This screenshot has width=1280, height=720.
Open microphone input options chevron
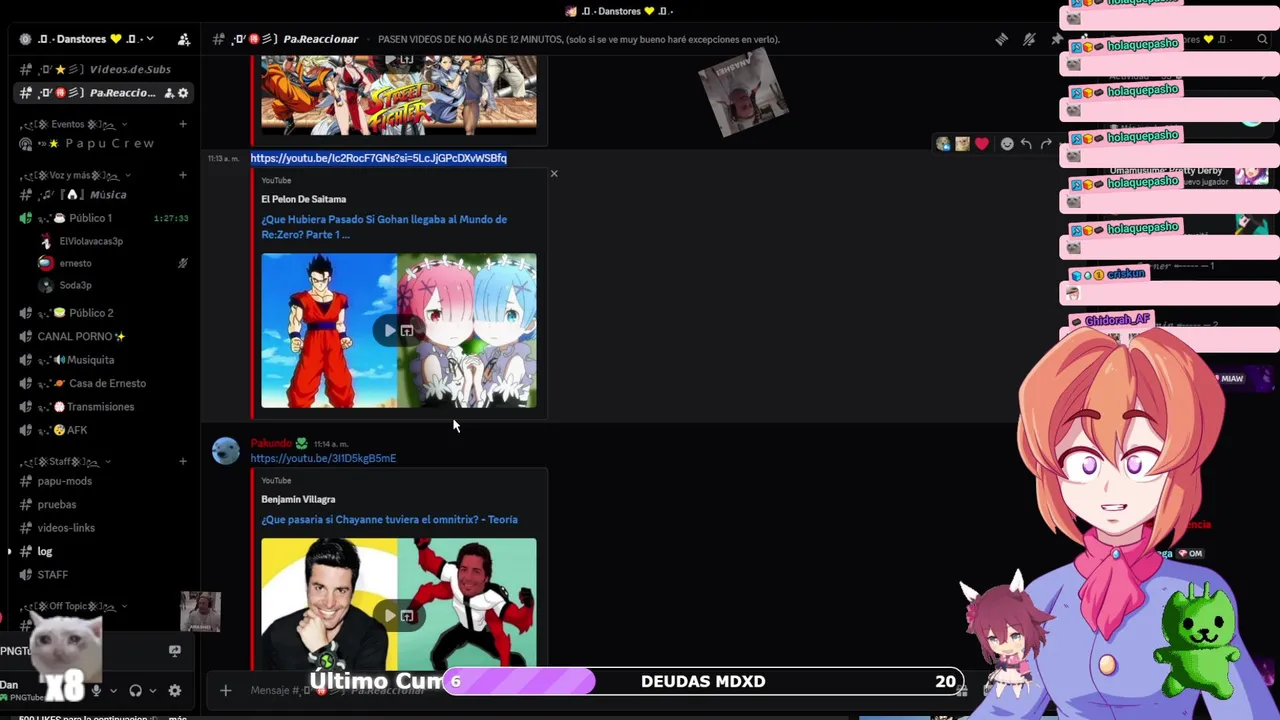113,690
